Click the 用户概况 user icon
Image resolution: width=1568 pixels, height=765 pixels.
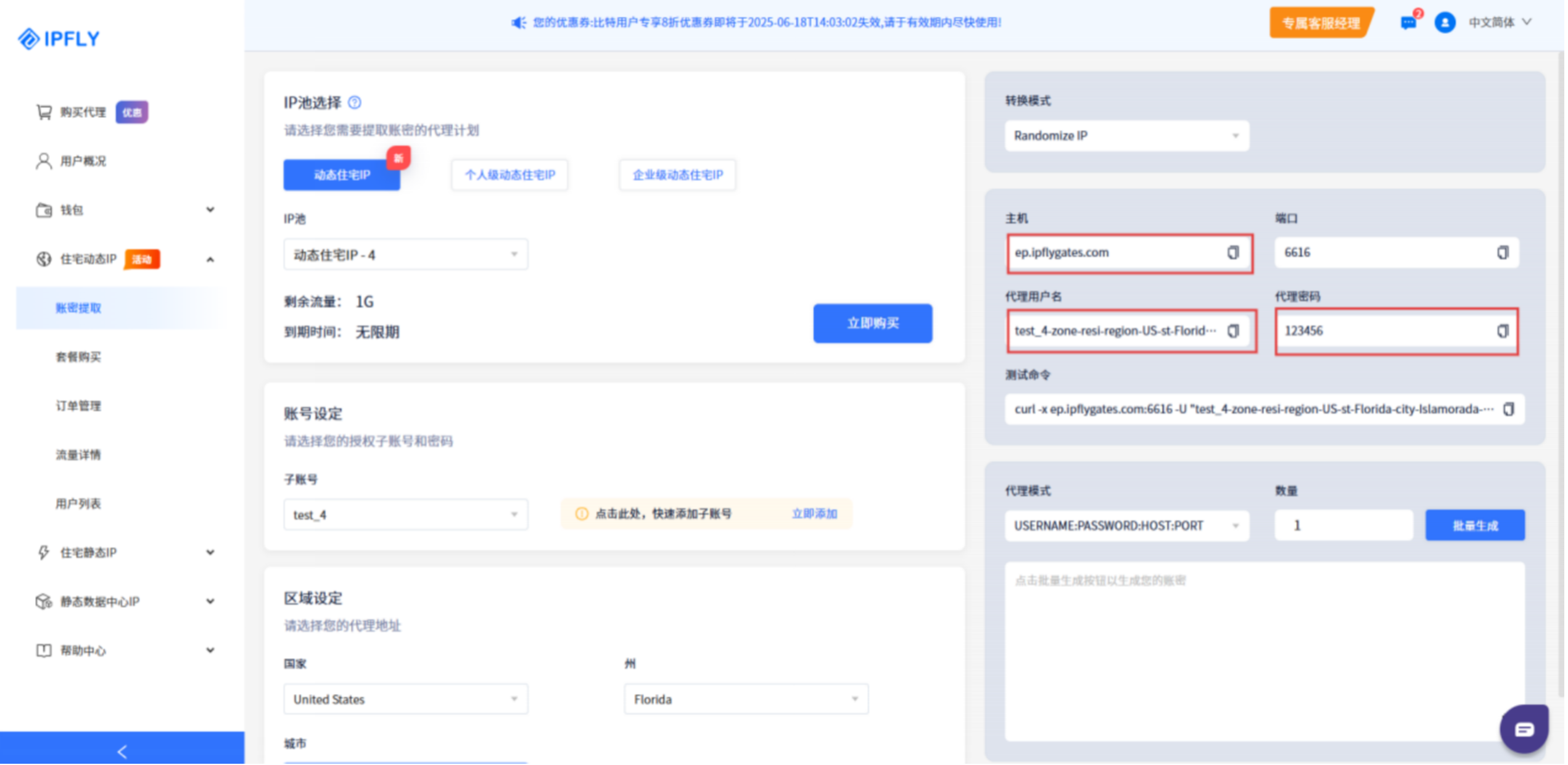coord(44,161)
